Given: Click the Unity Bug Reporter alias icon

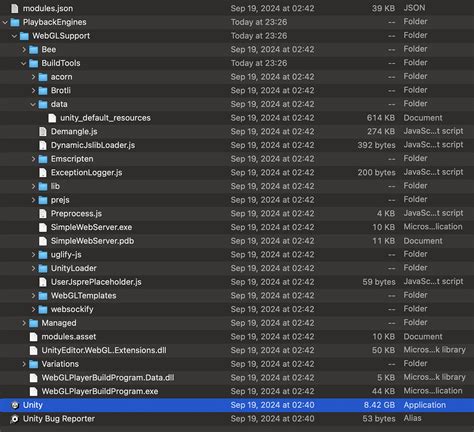Looking at the screenshot, I should 15,419.
